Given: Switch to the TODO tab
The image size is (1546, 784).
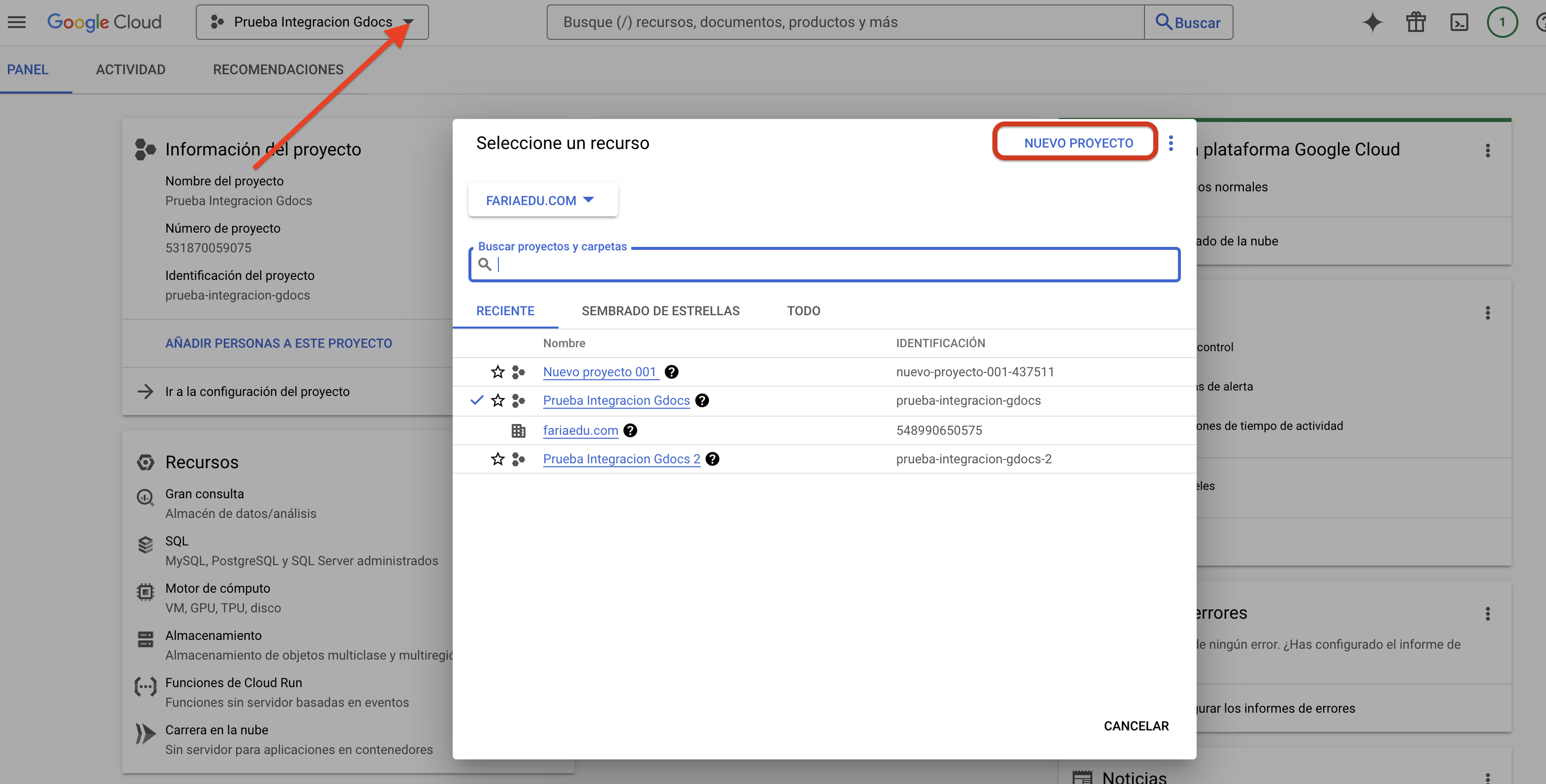Looking at the screenshot, I should (803, 311).
